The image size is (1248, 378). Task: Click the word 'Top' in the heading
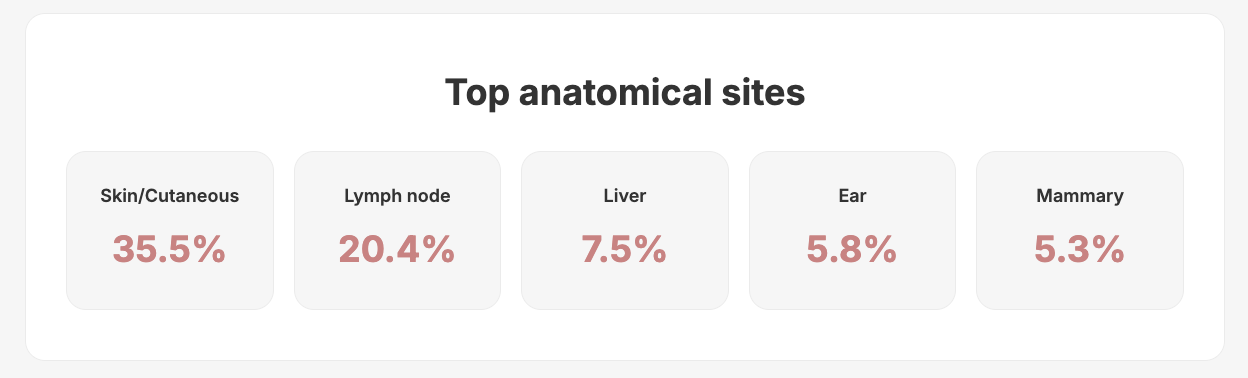pyautogui.click(x=479, y=94)
